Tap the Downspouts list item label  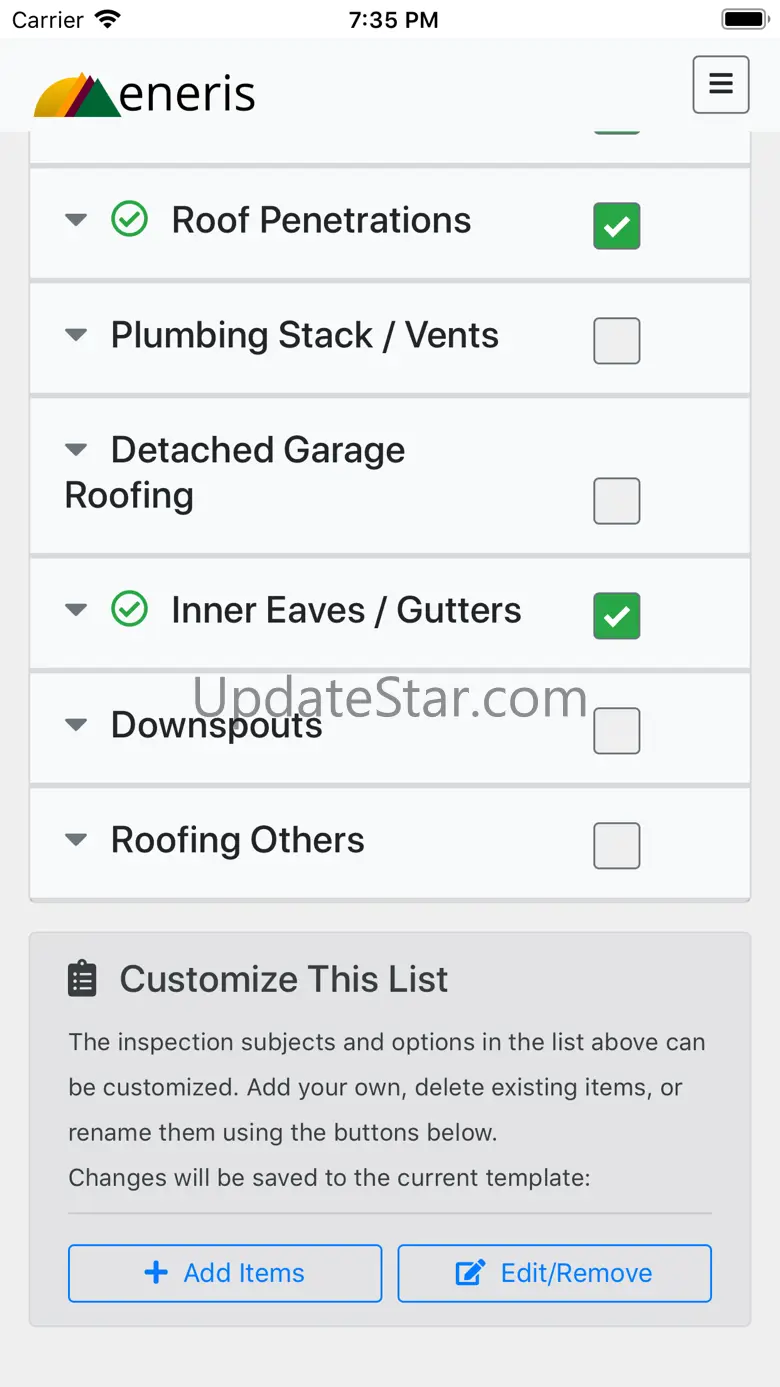click(216, 726)
